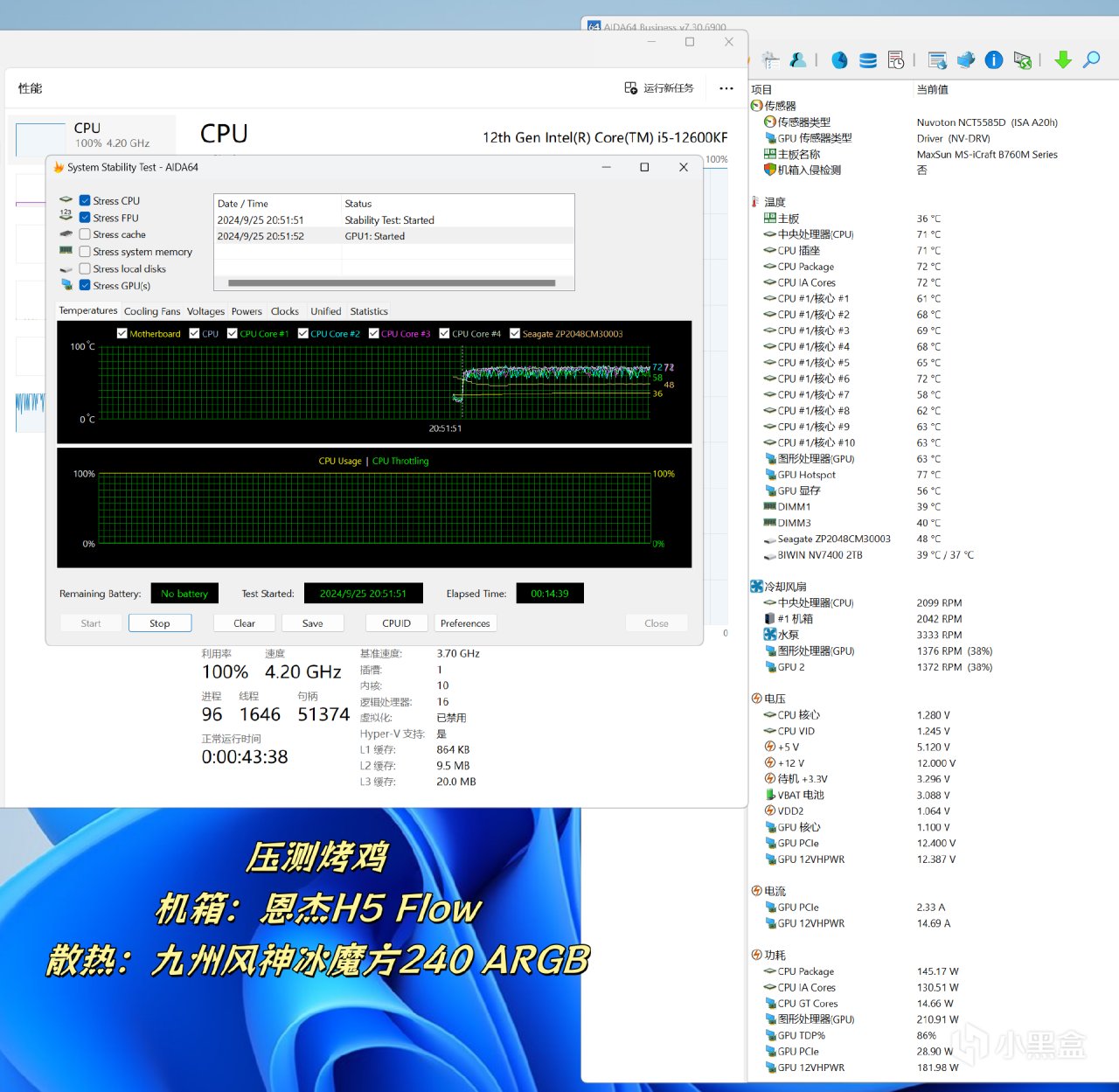The height and width of the screenshot is (1092, 1119).
Task: Click the thermometer icon beside 温度
Action: pyautogui.click(x=755, y=202)
